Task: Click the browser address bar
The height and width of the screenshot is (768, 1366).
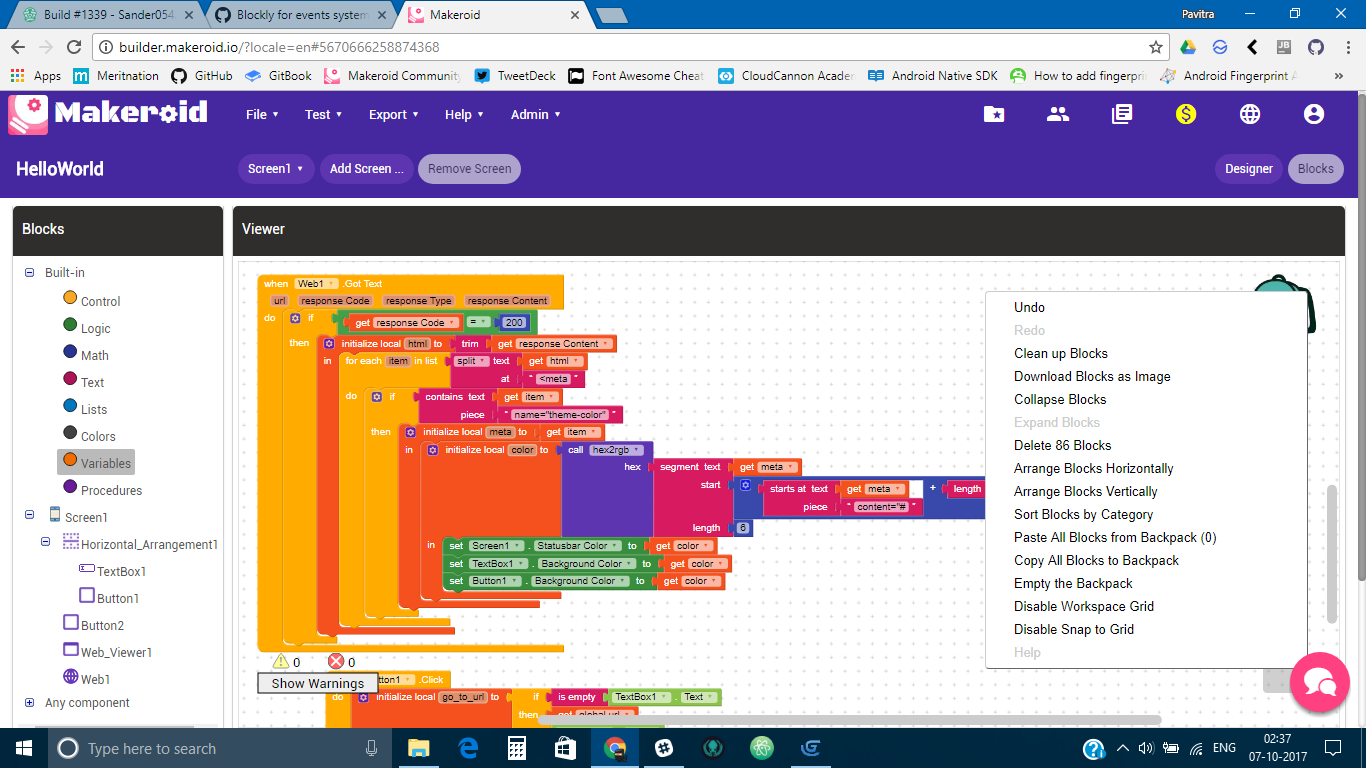Action: click(x=600, y=46)
